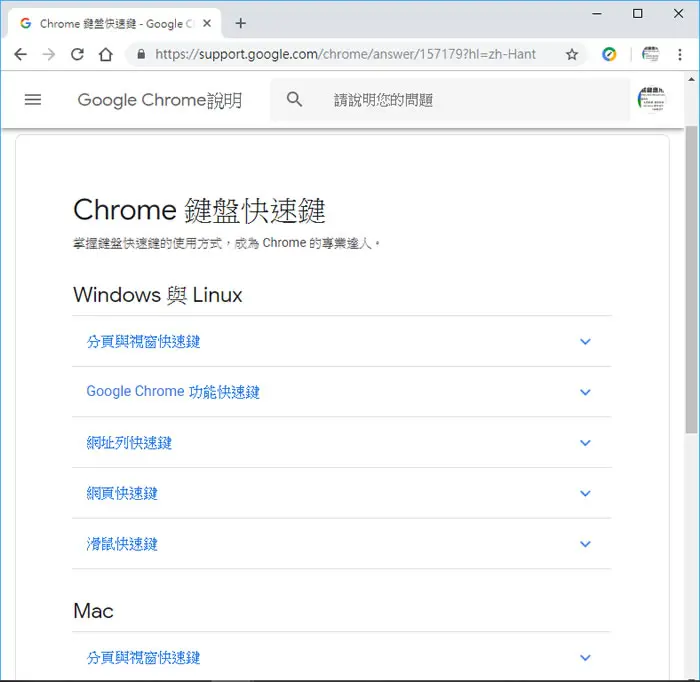The image size is (700, 682).
Task: Expand the first 分頁與視窗快速鍵 section under Windows
Action: click(x=342, y=341)
